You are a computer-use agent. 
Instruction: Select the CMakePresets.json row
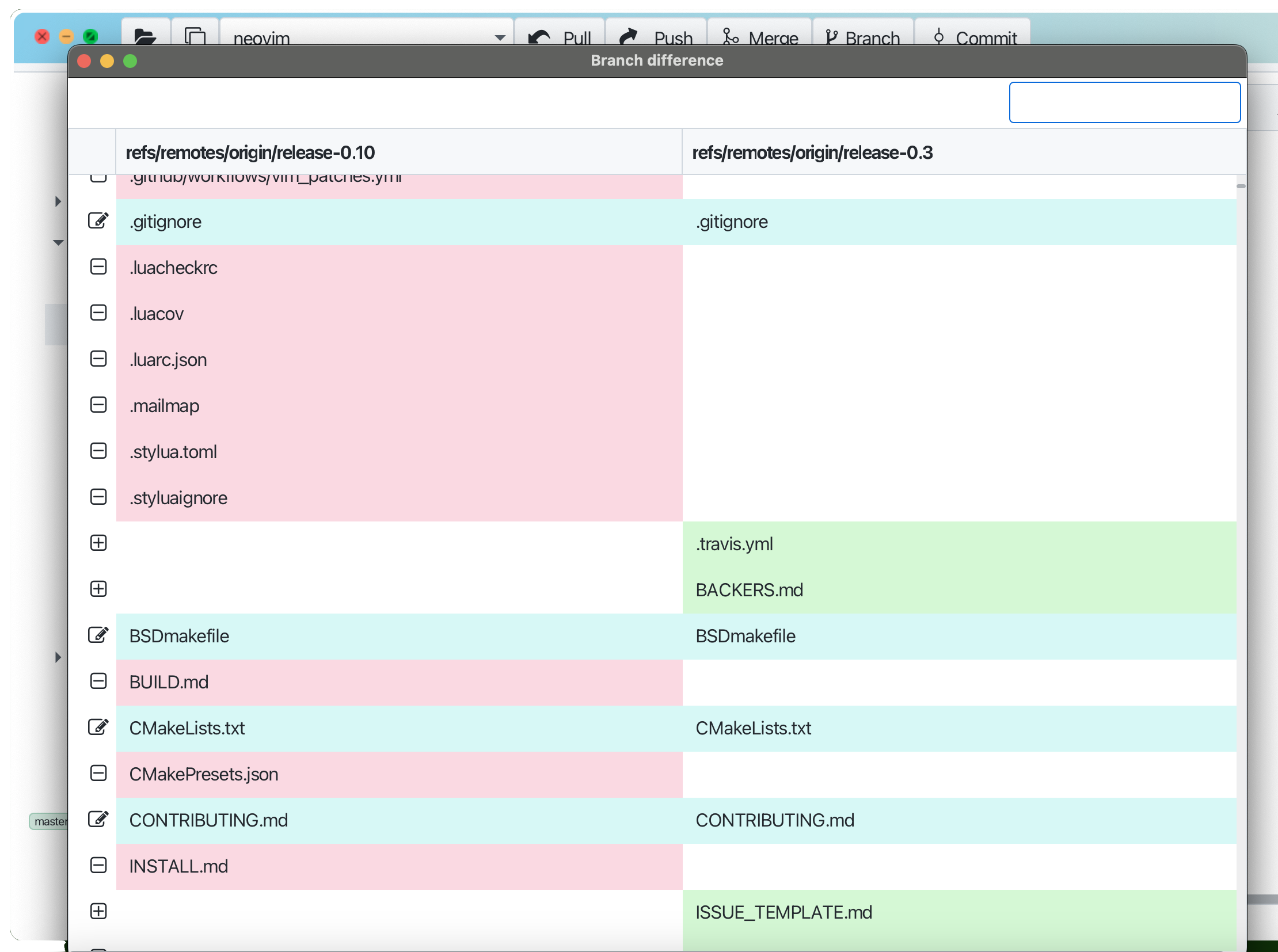(399, 775)
